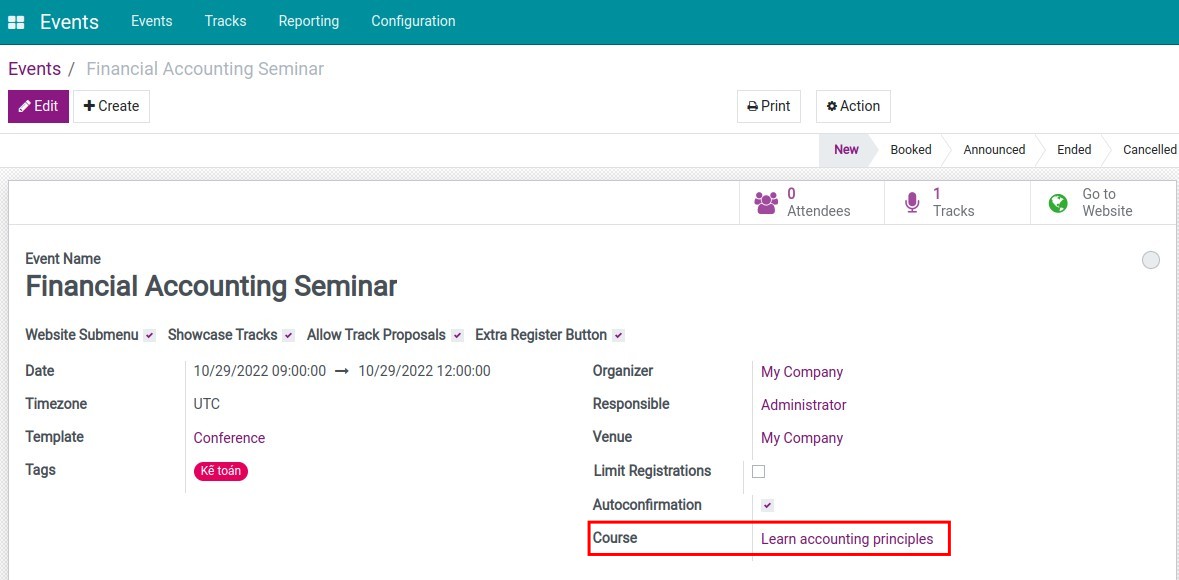Select the Kế toán tag
This screenshot has width=1179, height=580.
click(220, 471)
